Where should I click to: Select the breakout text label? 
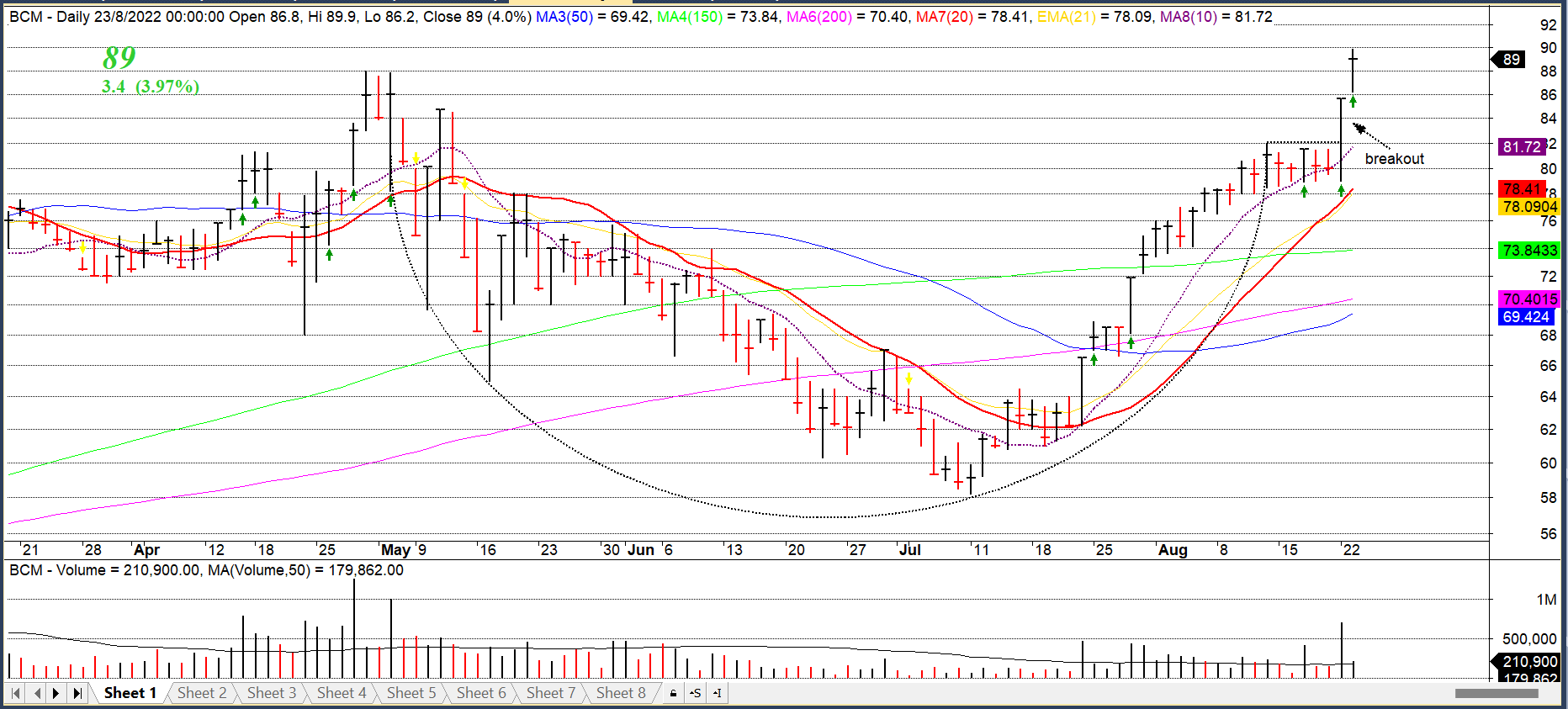[1394, 159]
